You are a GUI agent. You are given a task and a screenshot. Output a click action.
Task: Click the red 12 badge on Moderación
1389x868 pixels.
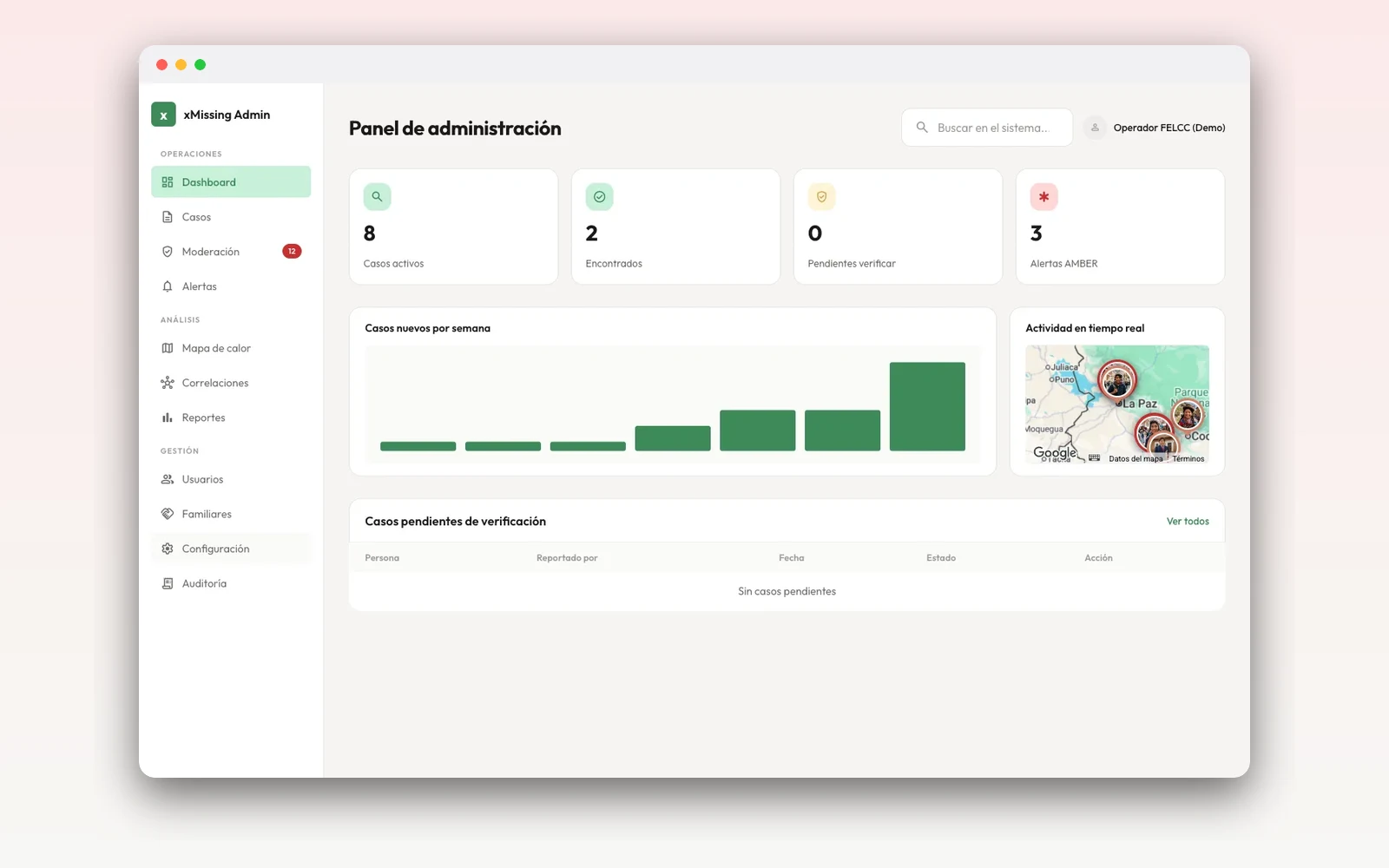292,252
